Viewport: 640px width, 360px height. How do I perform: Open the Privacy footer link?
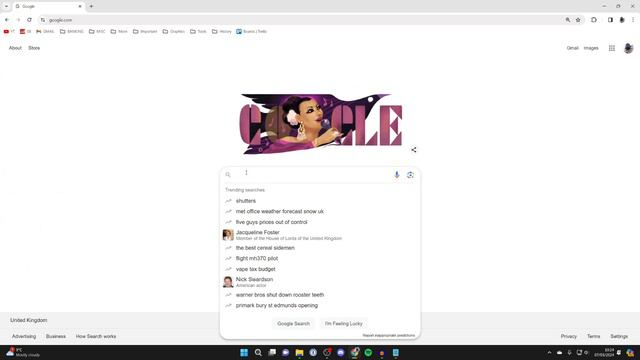(x=569, y=336)
